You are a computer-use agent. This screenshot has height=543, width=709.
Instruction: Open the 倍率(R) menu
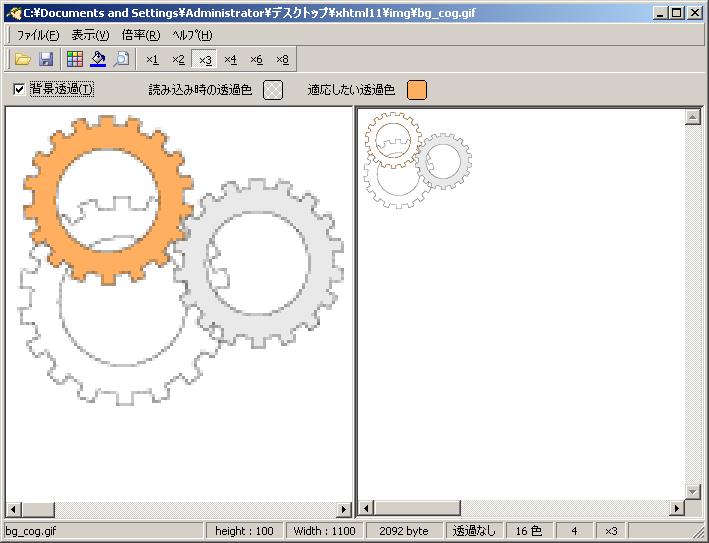click(141, 35)
